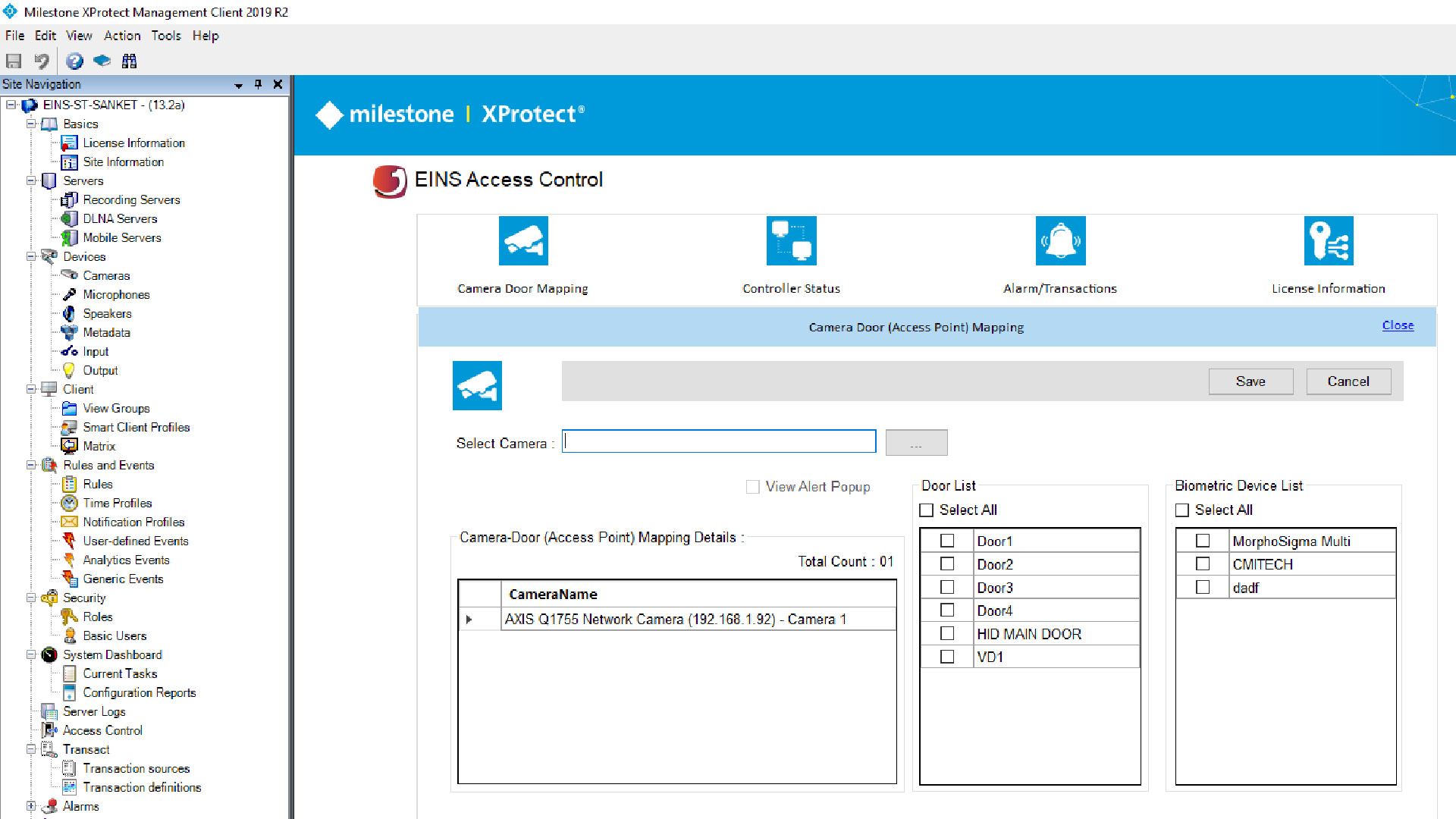1456x819 pixels.
Task: Open Configuration Reports node
Action: tap(140, 692)
